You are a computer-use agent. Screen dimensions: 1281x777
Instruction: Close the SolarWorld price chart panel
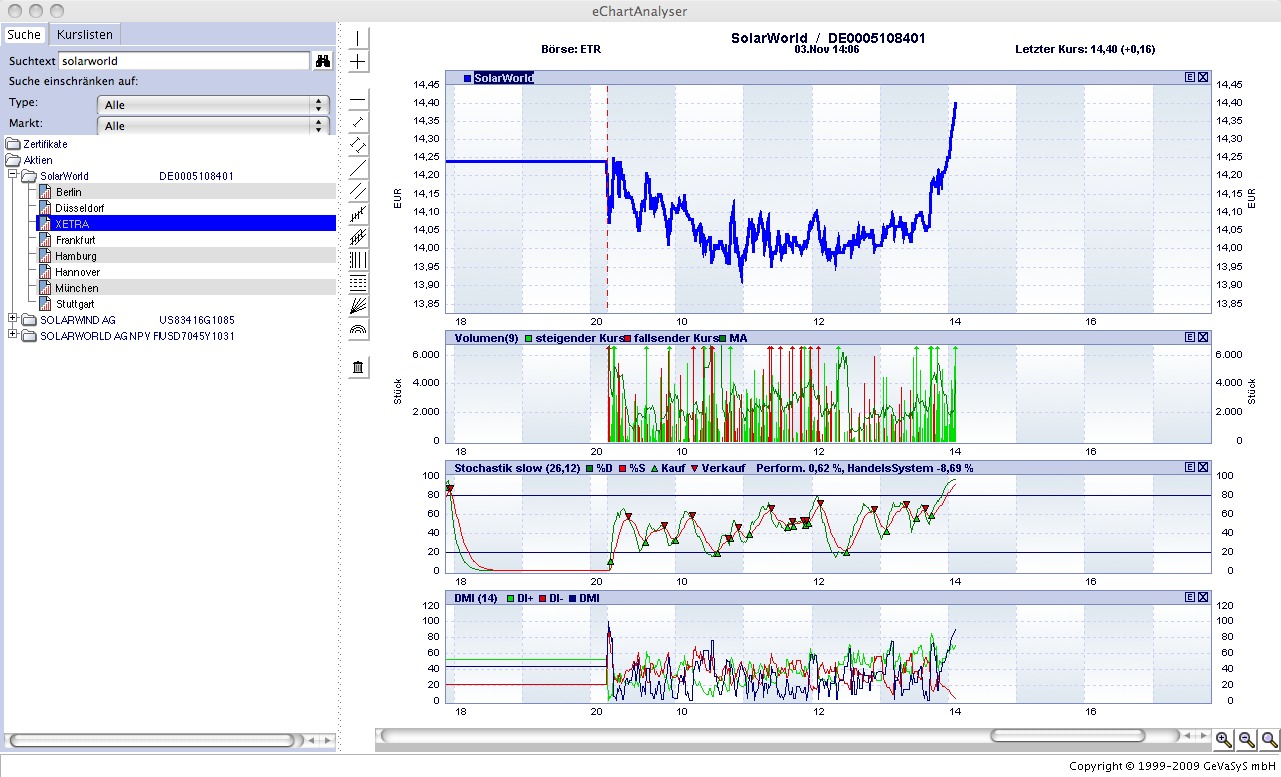tap(1203, 77)
